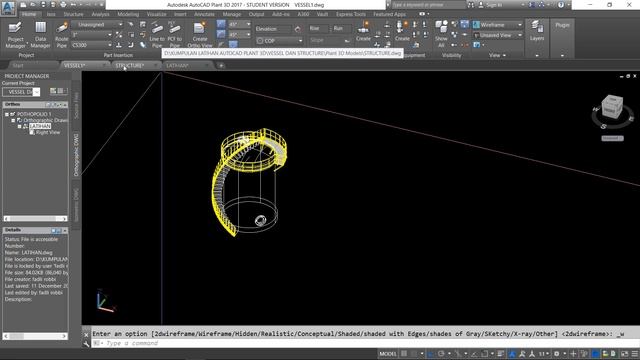This screenshot has width=640, height=360.
Task: Click the ViewCube in the drawing area
Action: pos(612,107)
